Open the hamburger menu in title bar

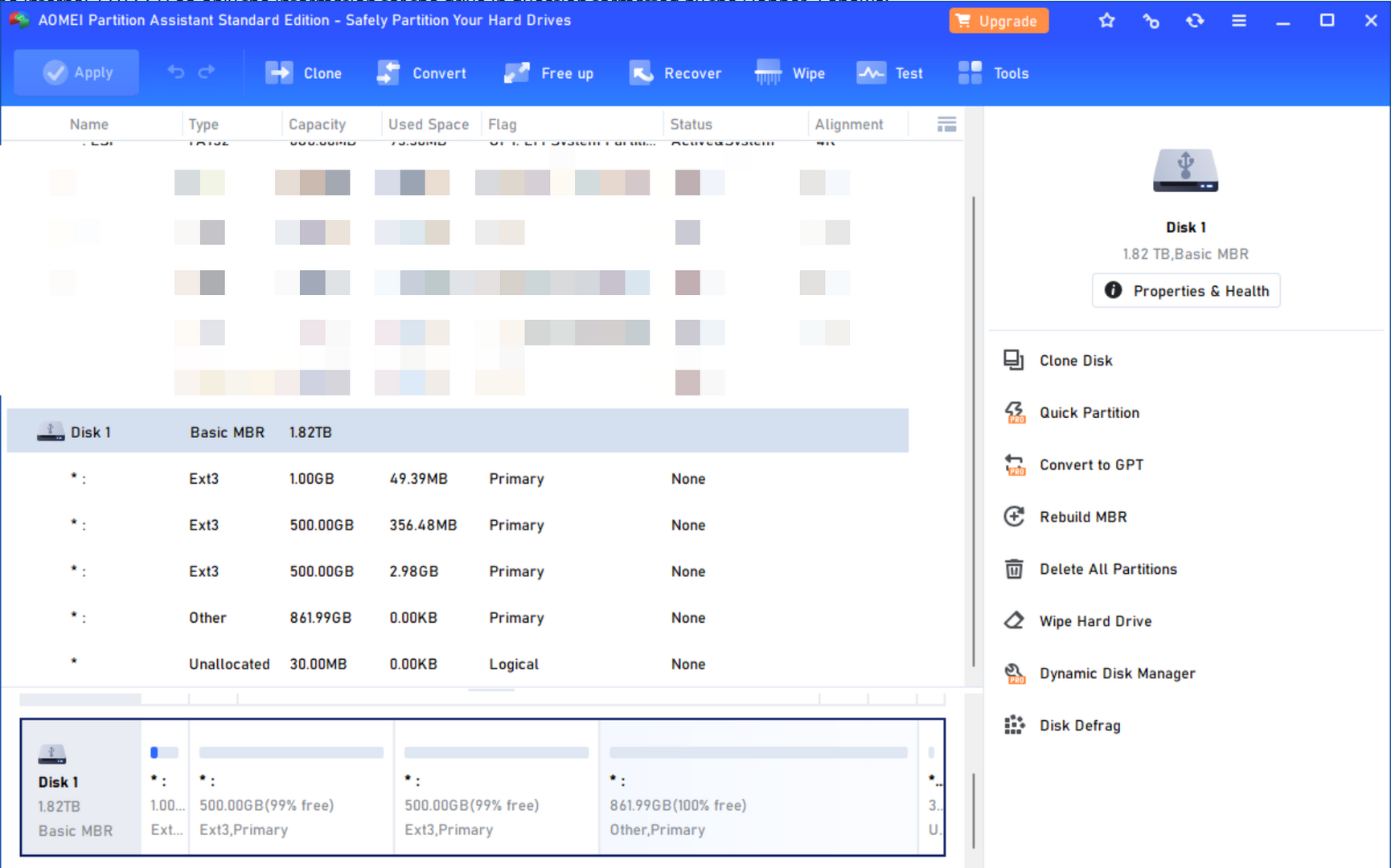point(1239,21)
